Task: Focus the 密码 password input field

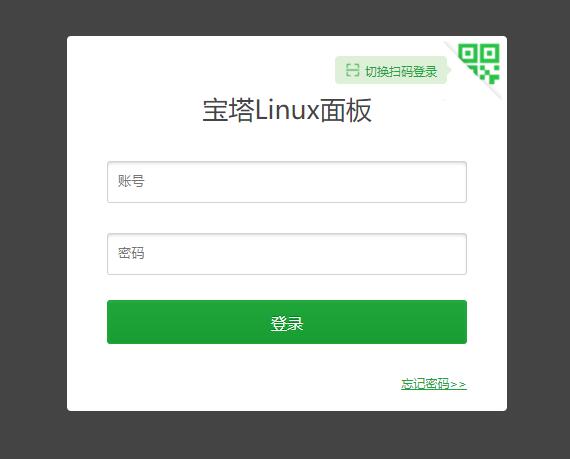Action: pyautogui.click(x=287, y=254)
